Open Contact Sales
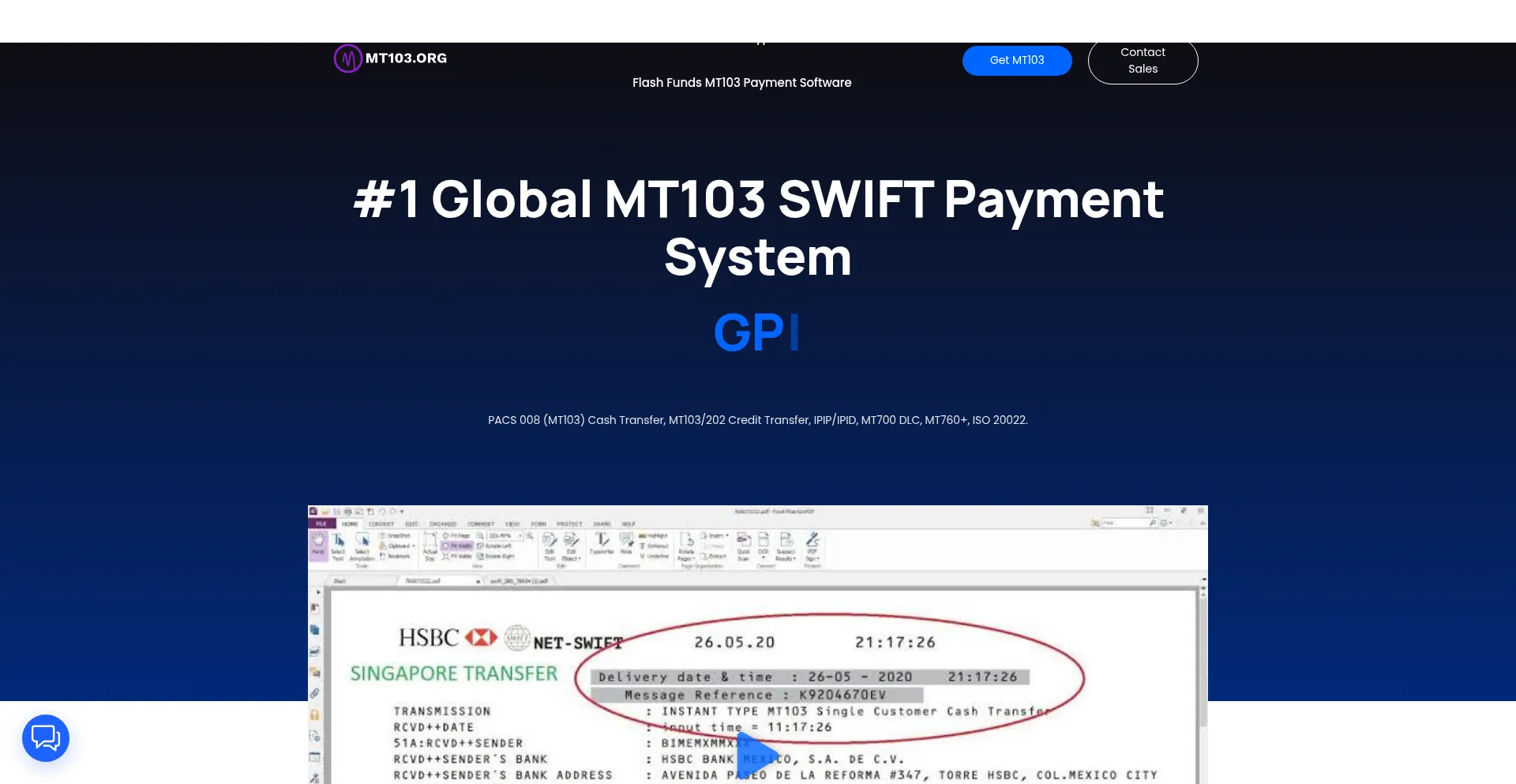Image resolution: width=1516 pixels, height=784 pixels. click(x=1143, y=60)
